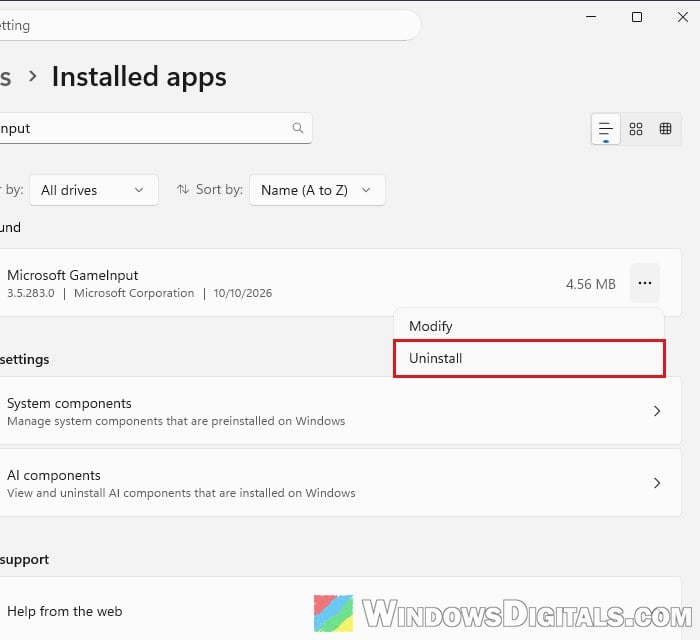Click the Installed apps page heading
The image size is (700, 640).
click(139, 76)
